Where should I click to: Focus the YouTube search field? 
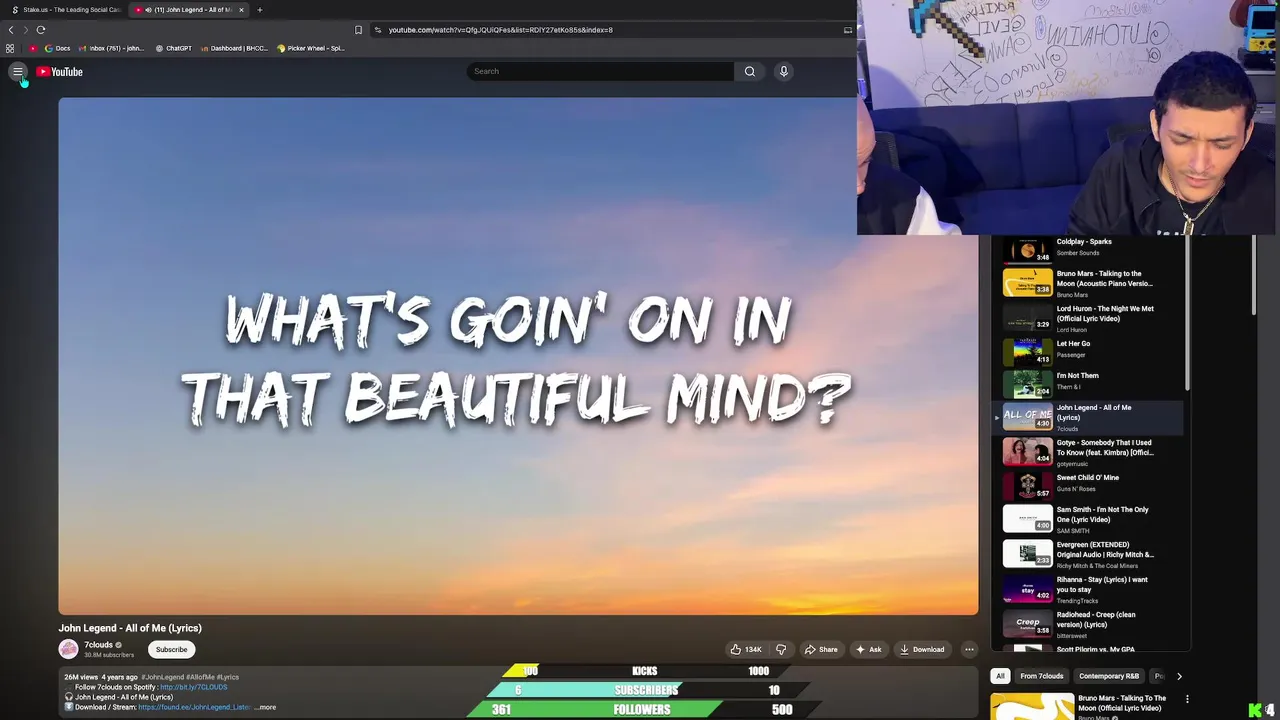600,71
